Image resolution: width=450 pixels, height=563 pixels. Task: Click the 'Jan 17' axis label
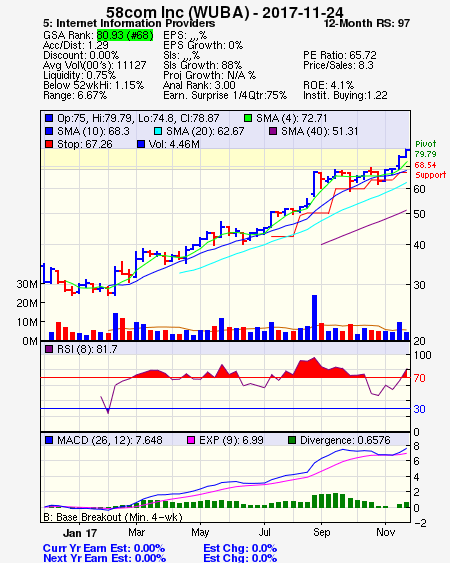tap(80, 533)
